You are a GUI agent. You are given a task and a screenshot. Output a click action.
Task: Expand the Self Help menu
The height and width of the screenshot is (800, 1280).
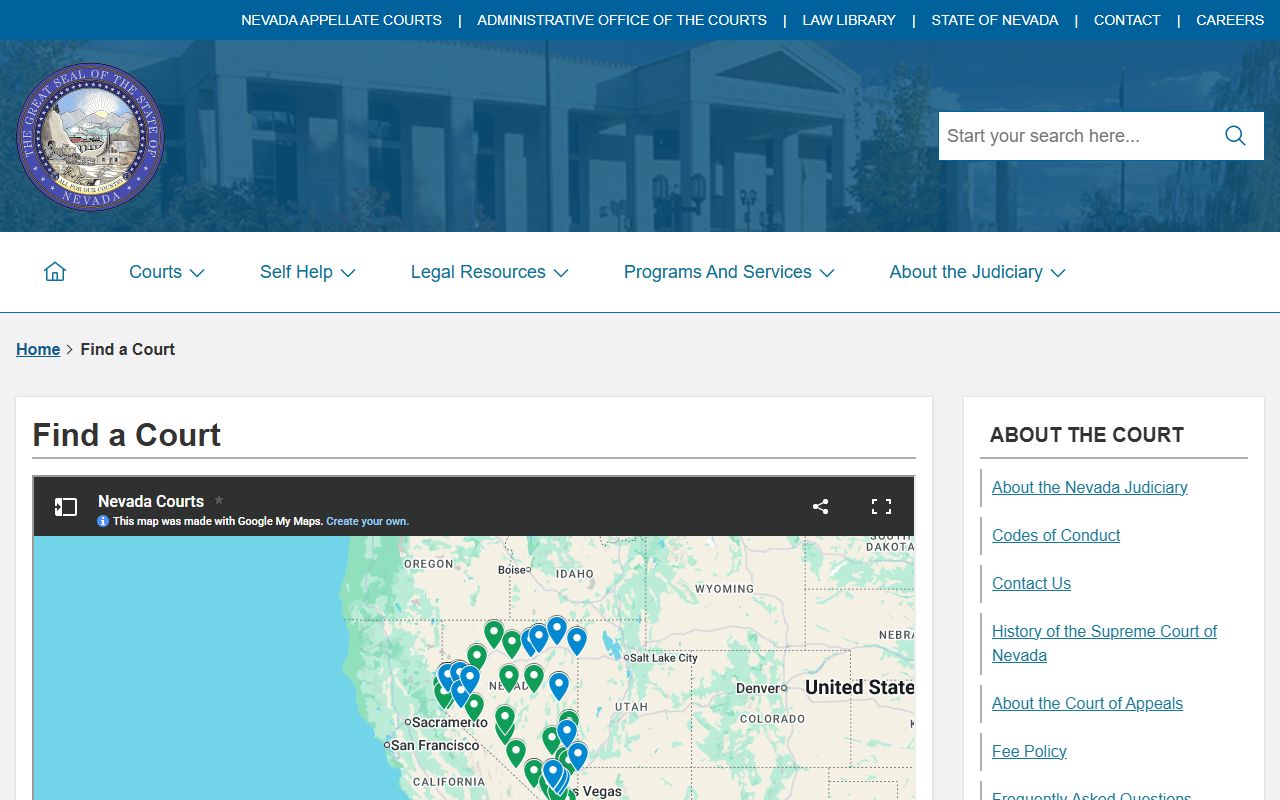[x=307, y=272]
